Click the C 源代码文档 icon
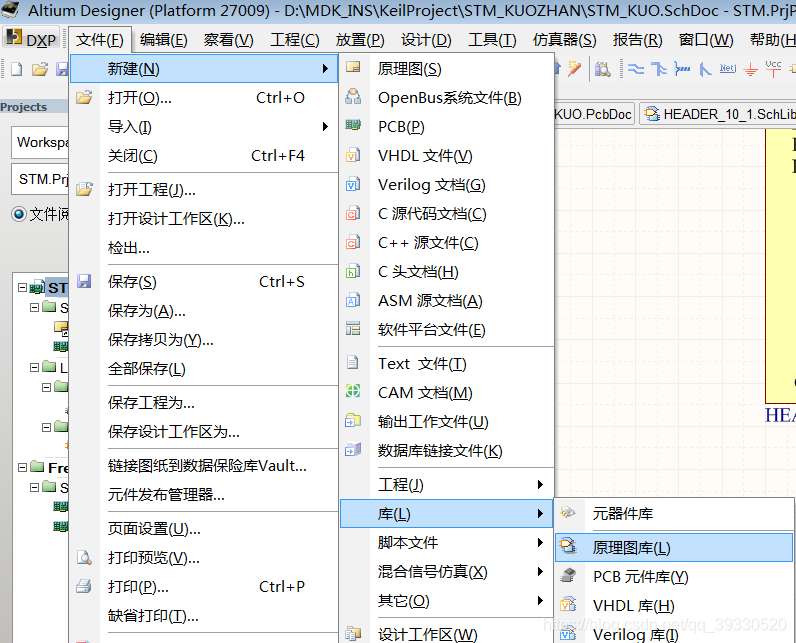The height and width of the screenshot is (643, 796). [353, 213]
